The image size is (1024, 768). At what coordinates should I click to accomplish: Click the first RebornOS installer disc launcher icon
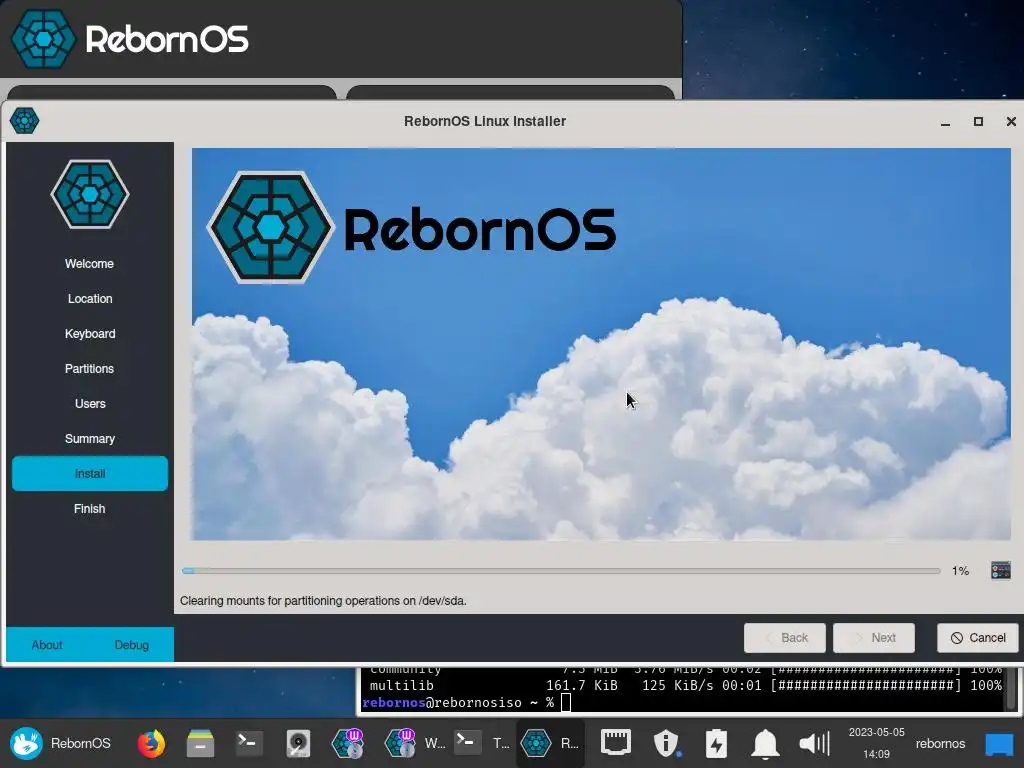coord(347,743)
